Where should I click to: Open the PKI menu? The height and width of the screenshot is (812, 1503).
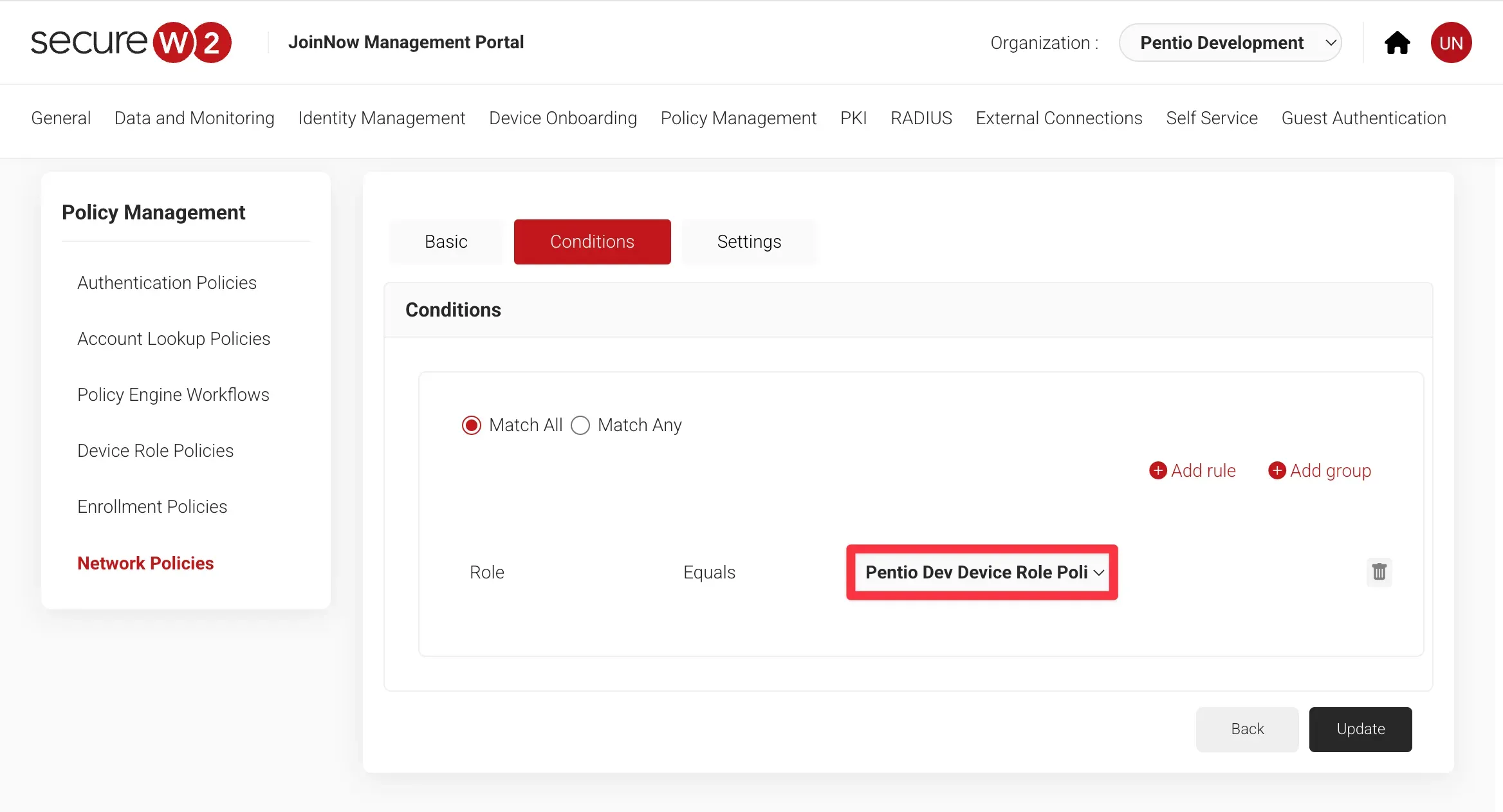click(853, 118)
